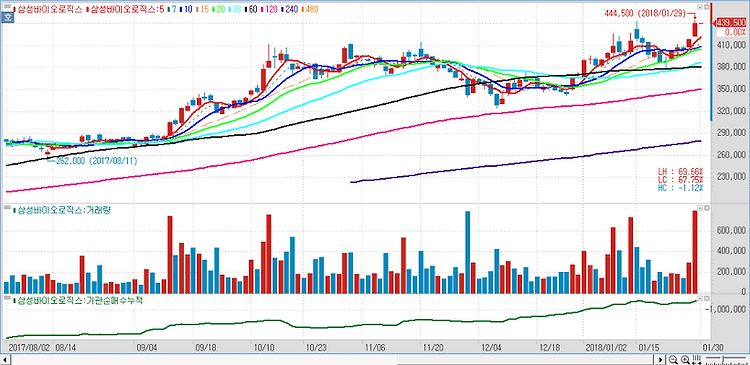Click the 350,000 price axis label
Image resolution: width=750 pixels, height=365 pixels.
click(x=732, y=89)
